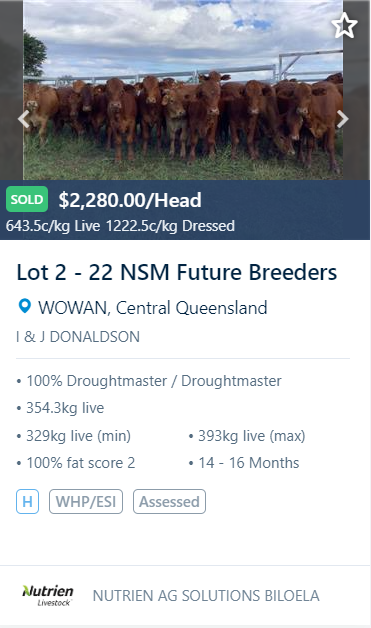The width and height of the screenshot is (371, 628).
Task: Open NUTRIEN AG SOLUTIONS BILOELA agent link
Action: 206,596
